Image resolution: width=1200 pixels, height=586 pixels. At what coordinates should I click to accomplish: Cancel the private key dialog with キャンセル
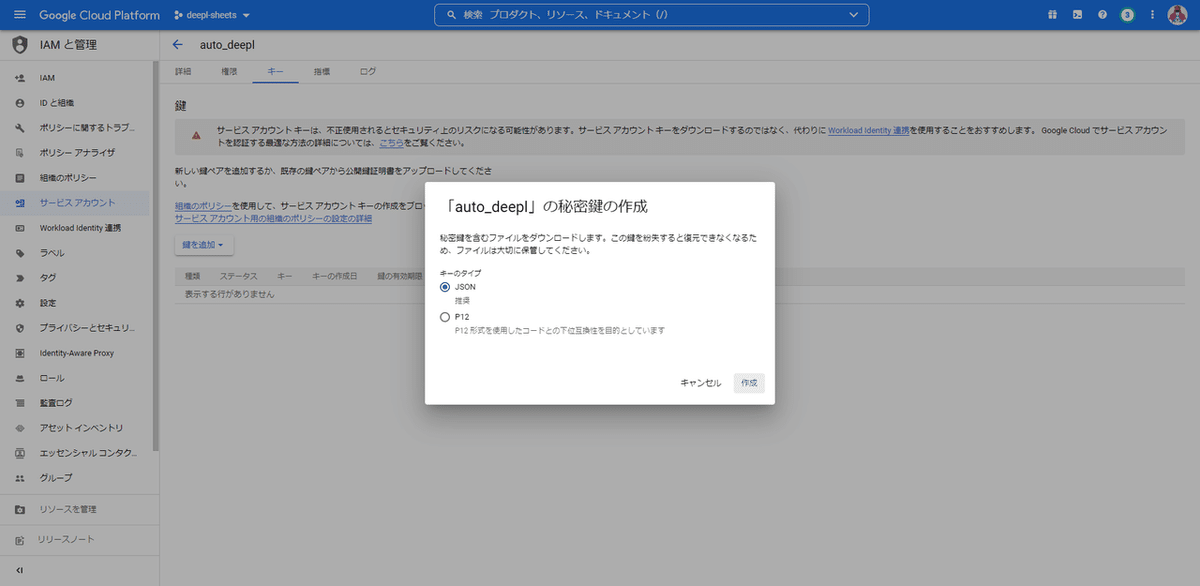pyautogui.click(x=700, y=383)
